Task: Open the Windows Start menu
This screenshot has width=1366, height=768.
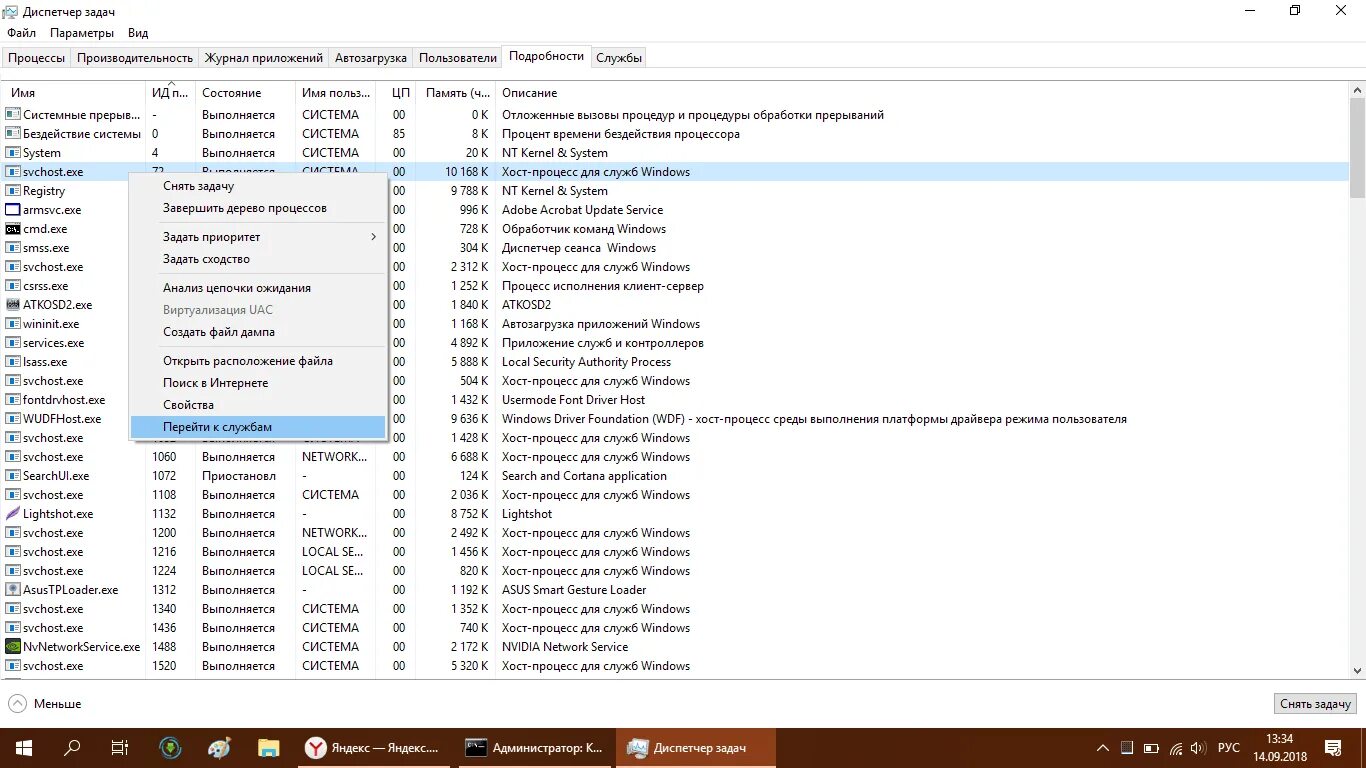Action: (x=24, y=748)
